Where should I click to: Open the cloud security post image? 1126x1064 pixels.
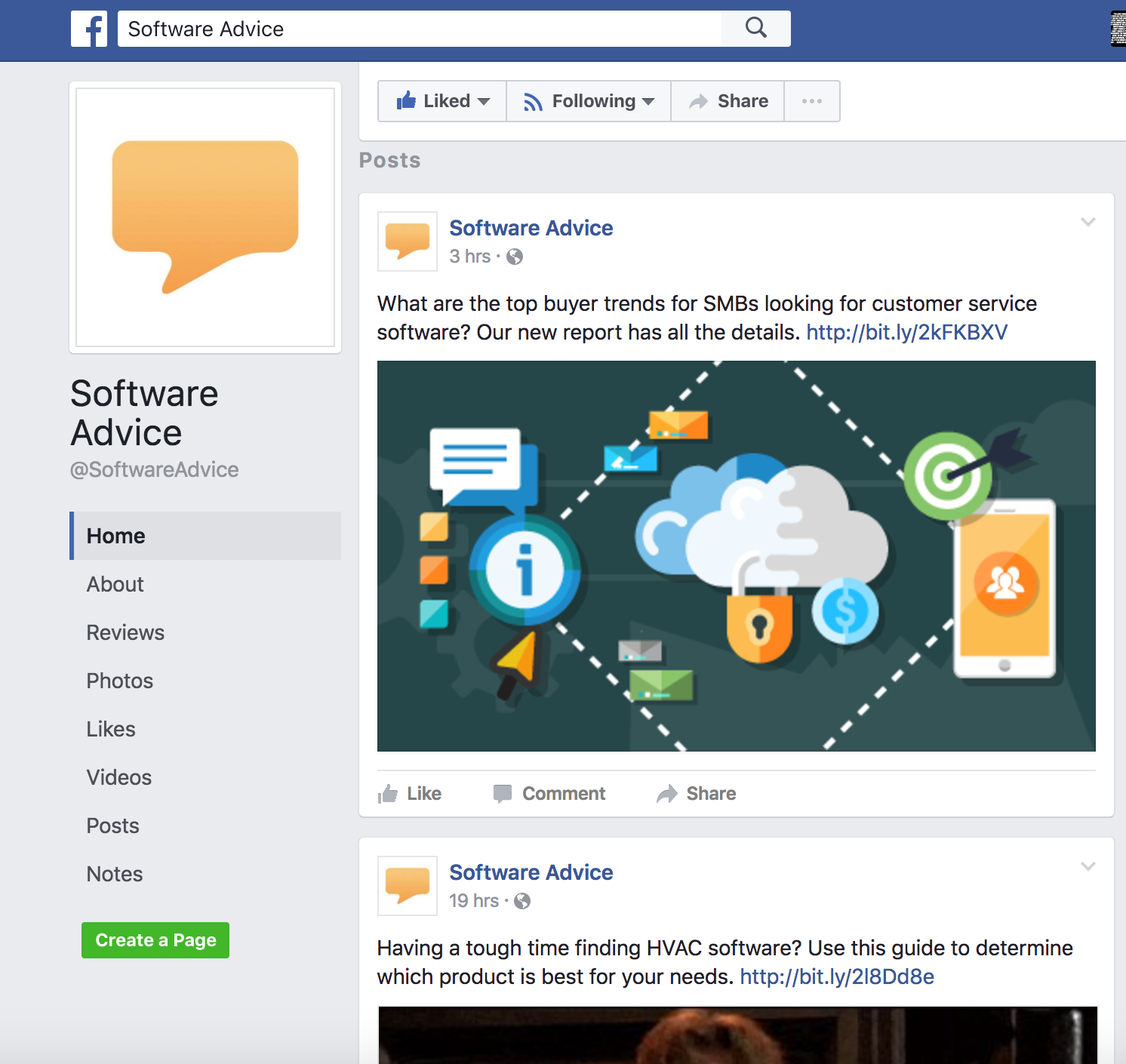736,556
